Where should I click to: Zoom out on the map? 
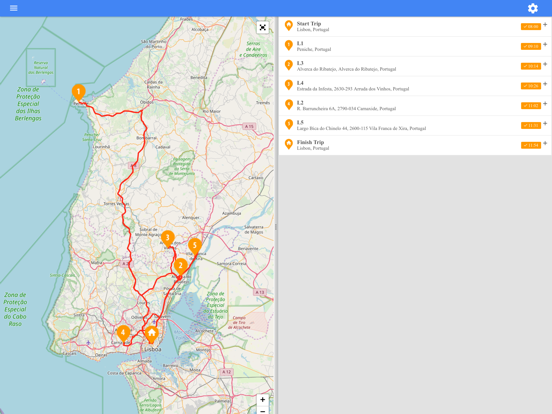[263, 410]
